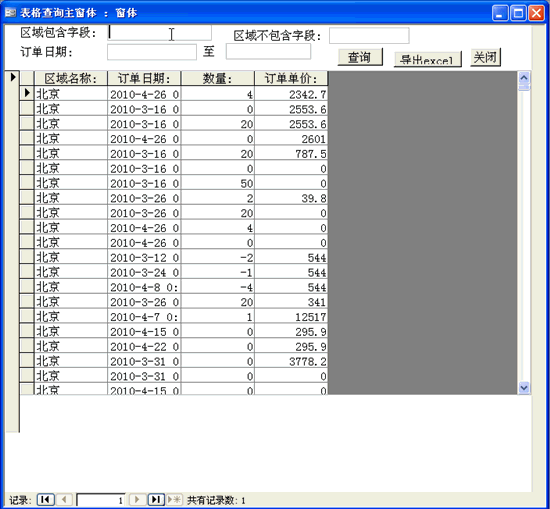Image resolution: width=550 pixels, height=509 pixels.
Task: Click the order start date field
Action: point(152,52)
